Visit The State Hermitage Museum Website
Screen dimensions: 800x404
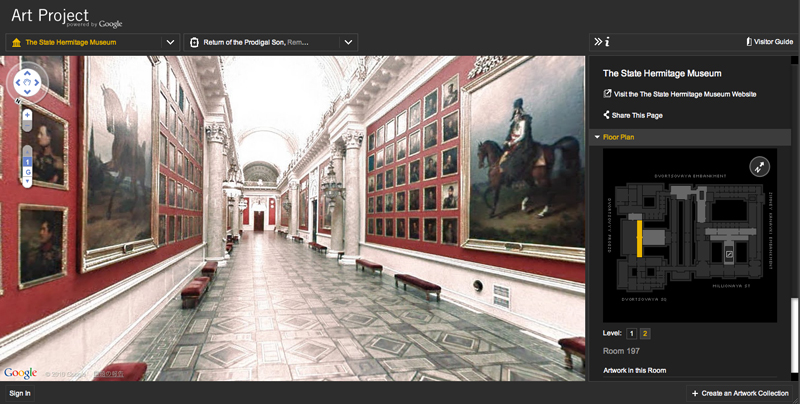pyautogui.click(x=679, y=94)
